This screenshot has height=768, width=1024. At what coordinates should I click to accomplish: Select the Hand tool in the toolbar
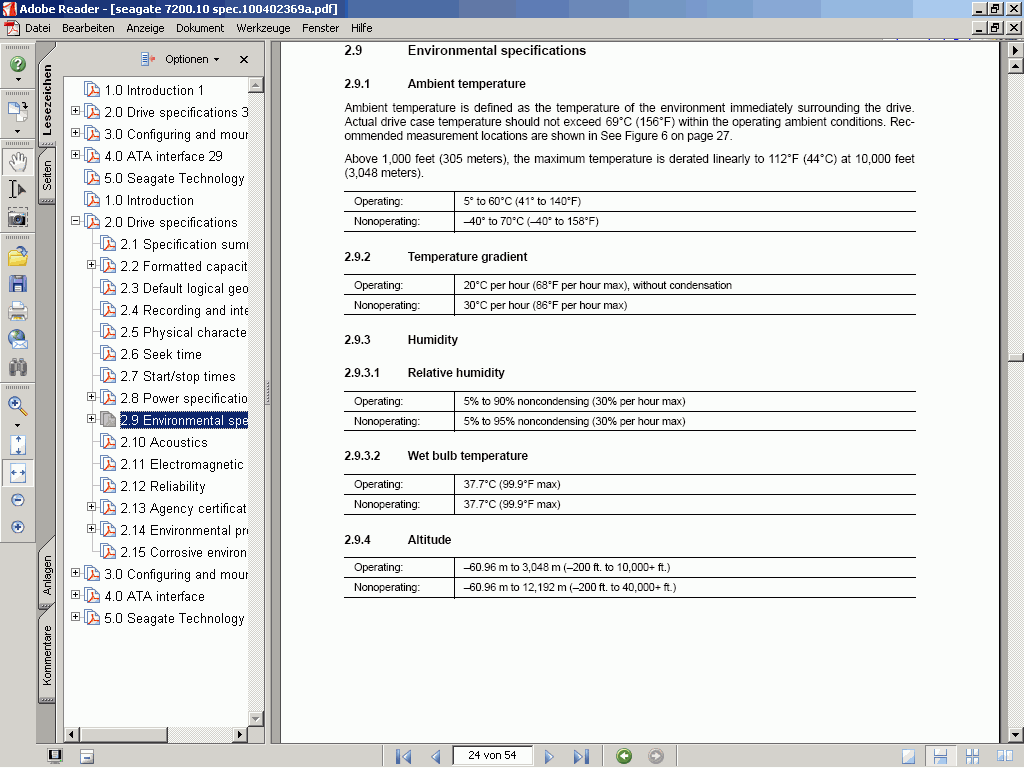click(17, 162)
